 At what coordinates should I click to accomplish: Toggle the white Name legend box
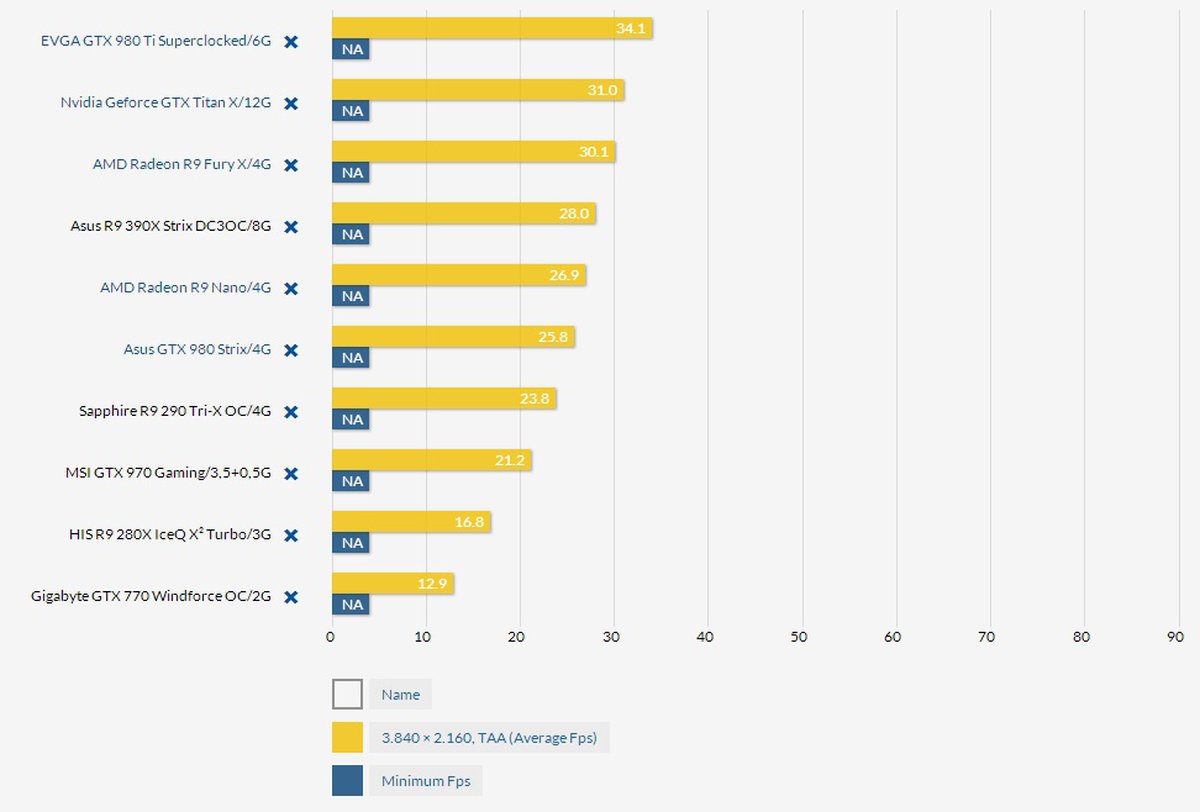(347, 694)
